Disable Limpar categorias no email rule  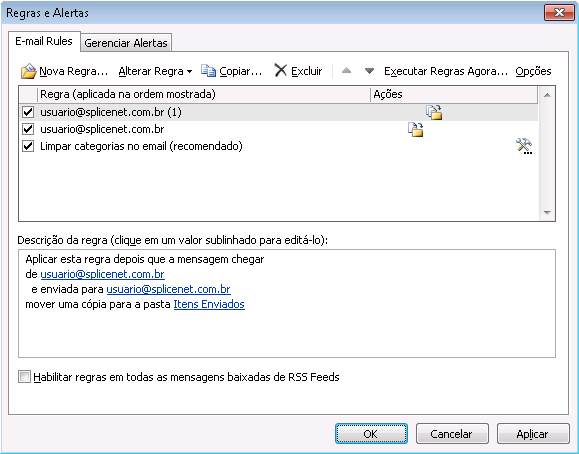click(28, 146)
